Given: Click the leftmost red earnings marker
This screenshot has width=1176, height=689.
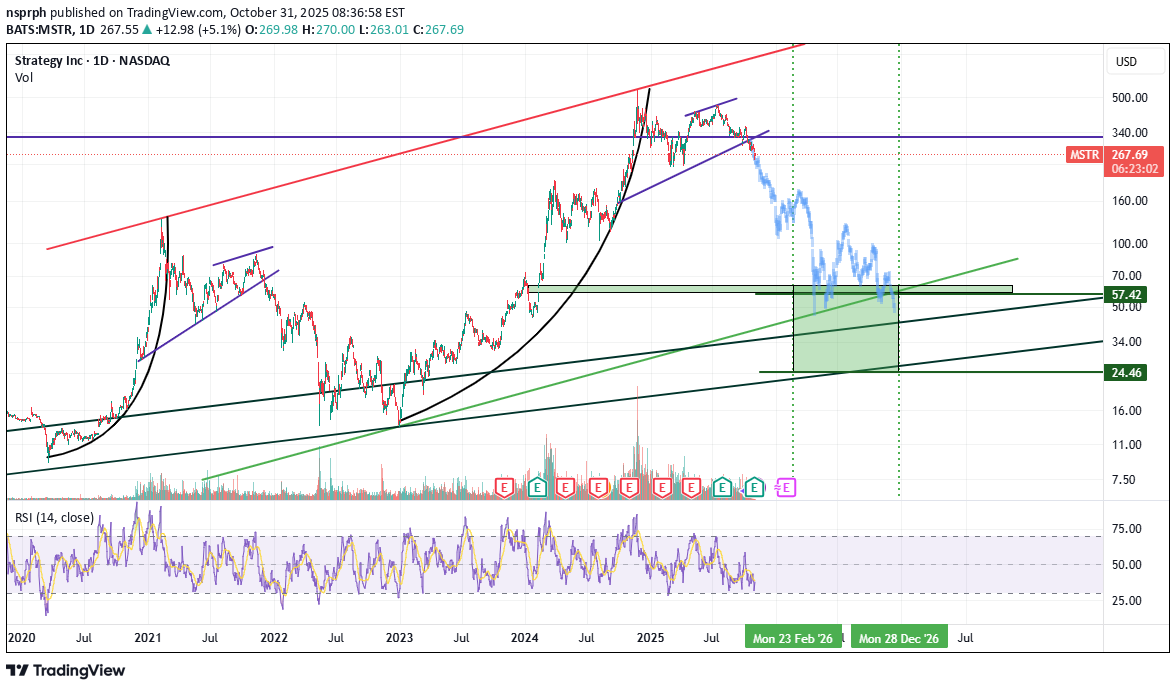Looking at the screenshot, I should click(506, 487).
